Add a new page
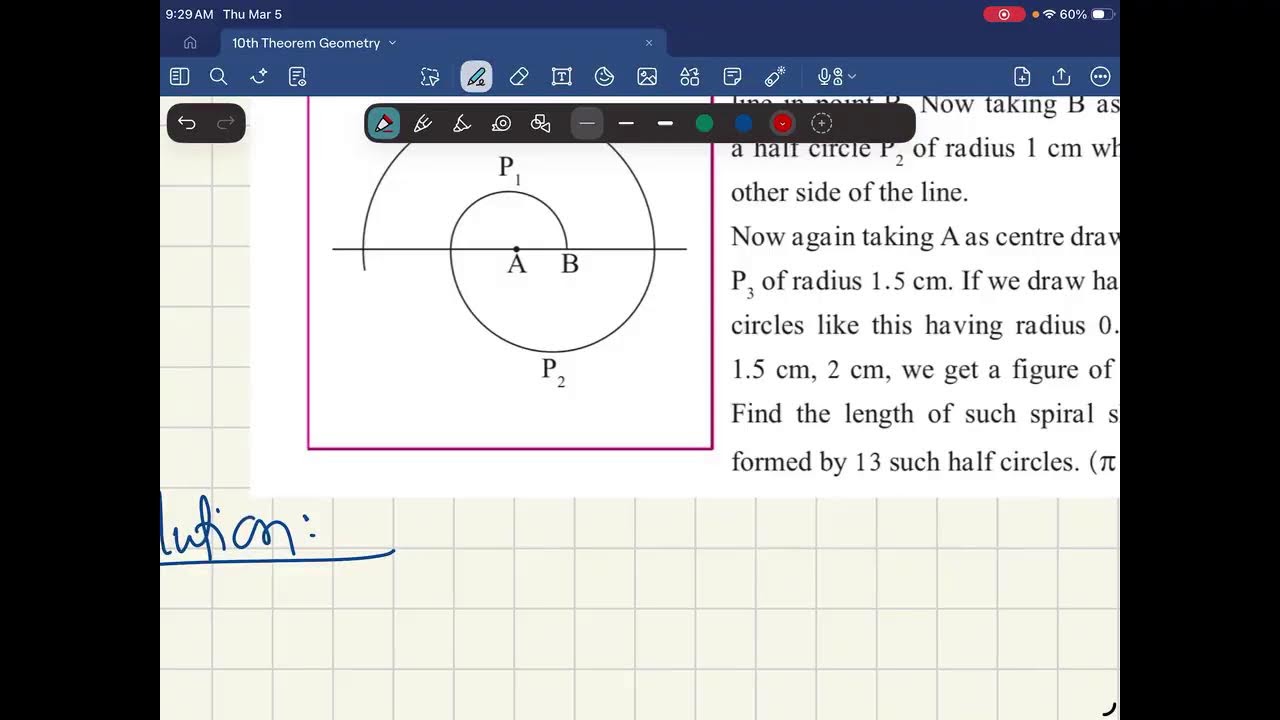The image size is (1280, 720). pos(1022,76)
